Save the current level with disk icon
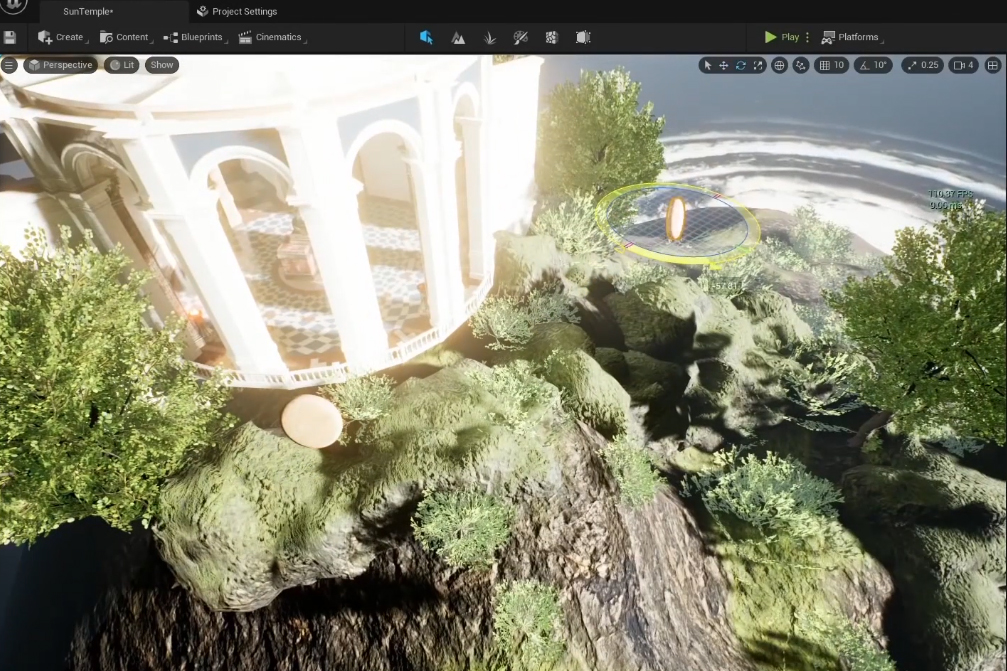Screen dimensions: 1007x671 pyautogui.click(x=10, y=37)
